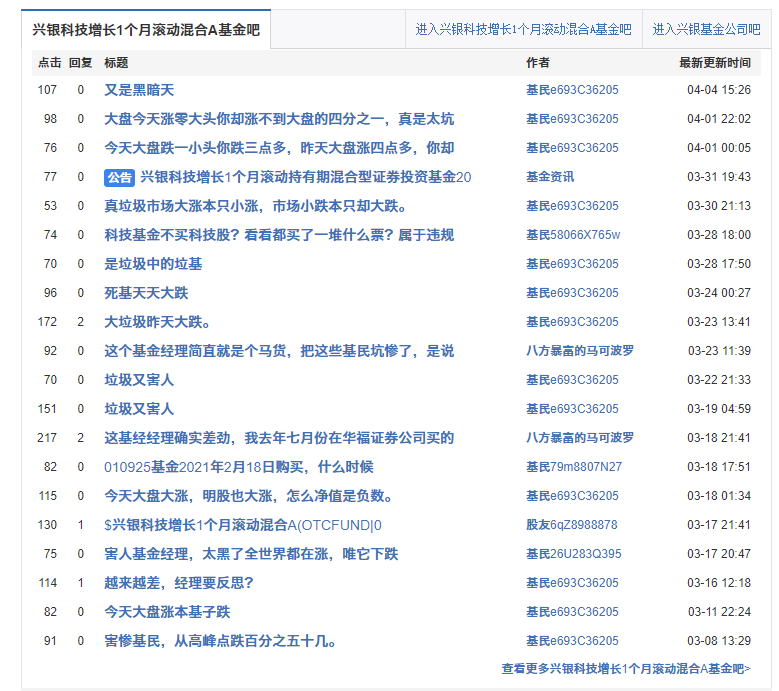The image size is (779, 691).
Task: Click the blue 公告 badge icon
Action: (119, 177)
